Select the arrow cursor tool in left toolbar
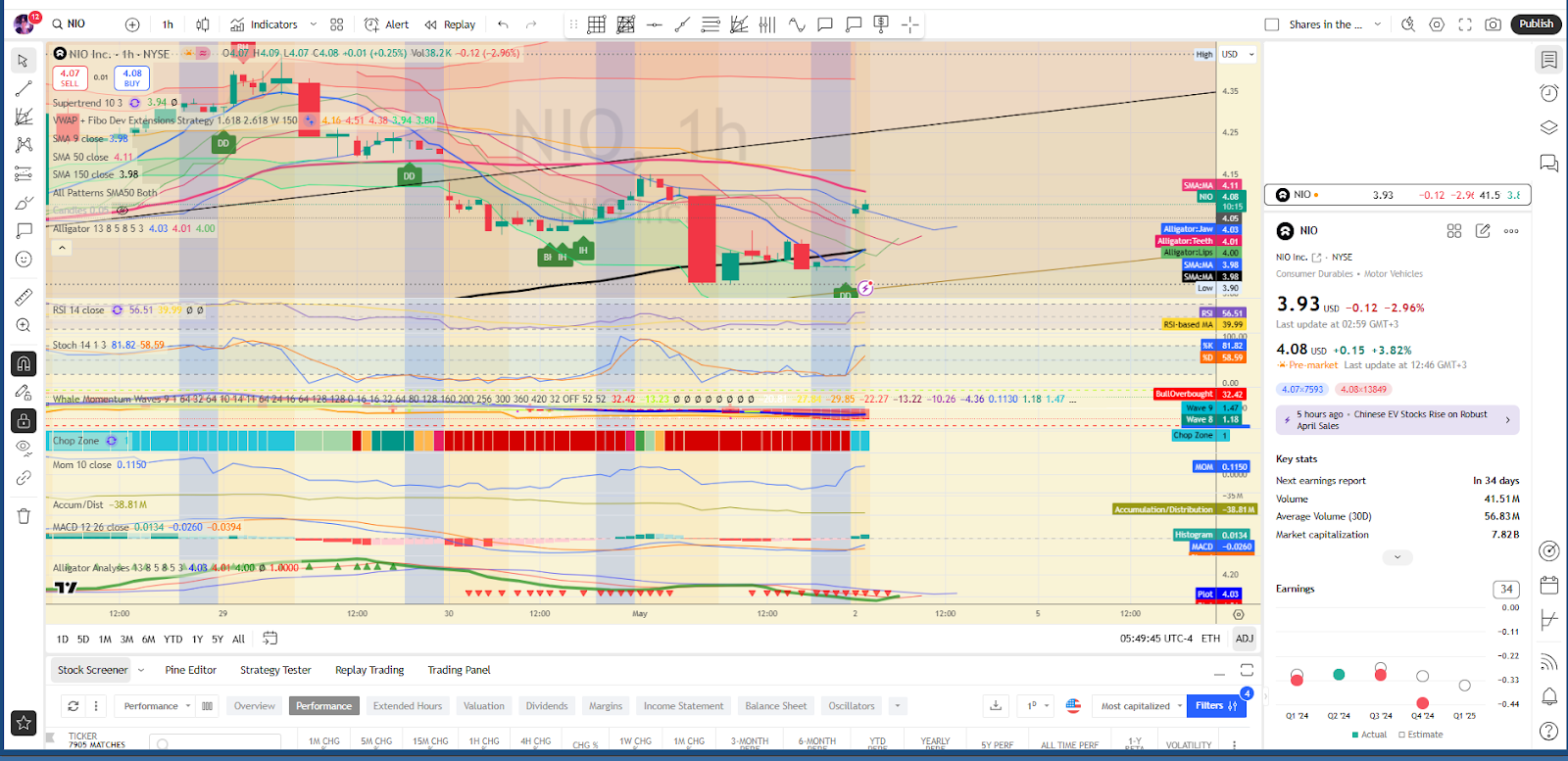1568x761 pixels. (x=24, y=61)
